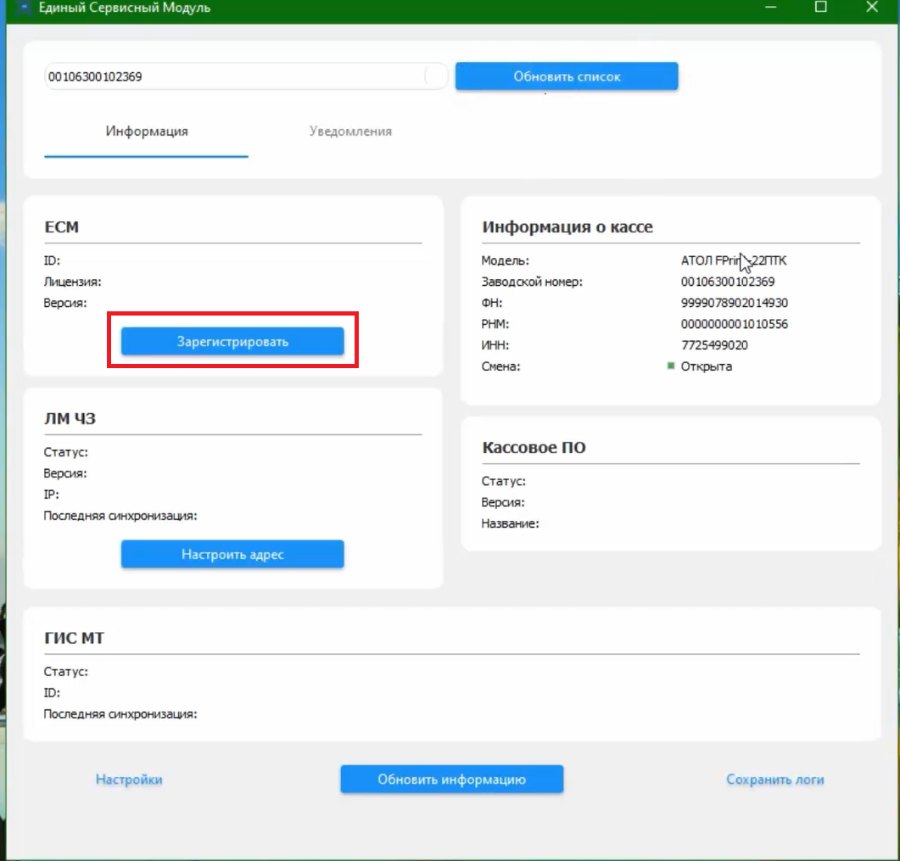900x861 pixels.
Task: Click the Лицензия: label in ЕСМ
Action: (x=72, y=282)
